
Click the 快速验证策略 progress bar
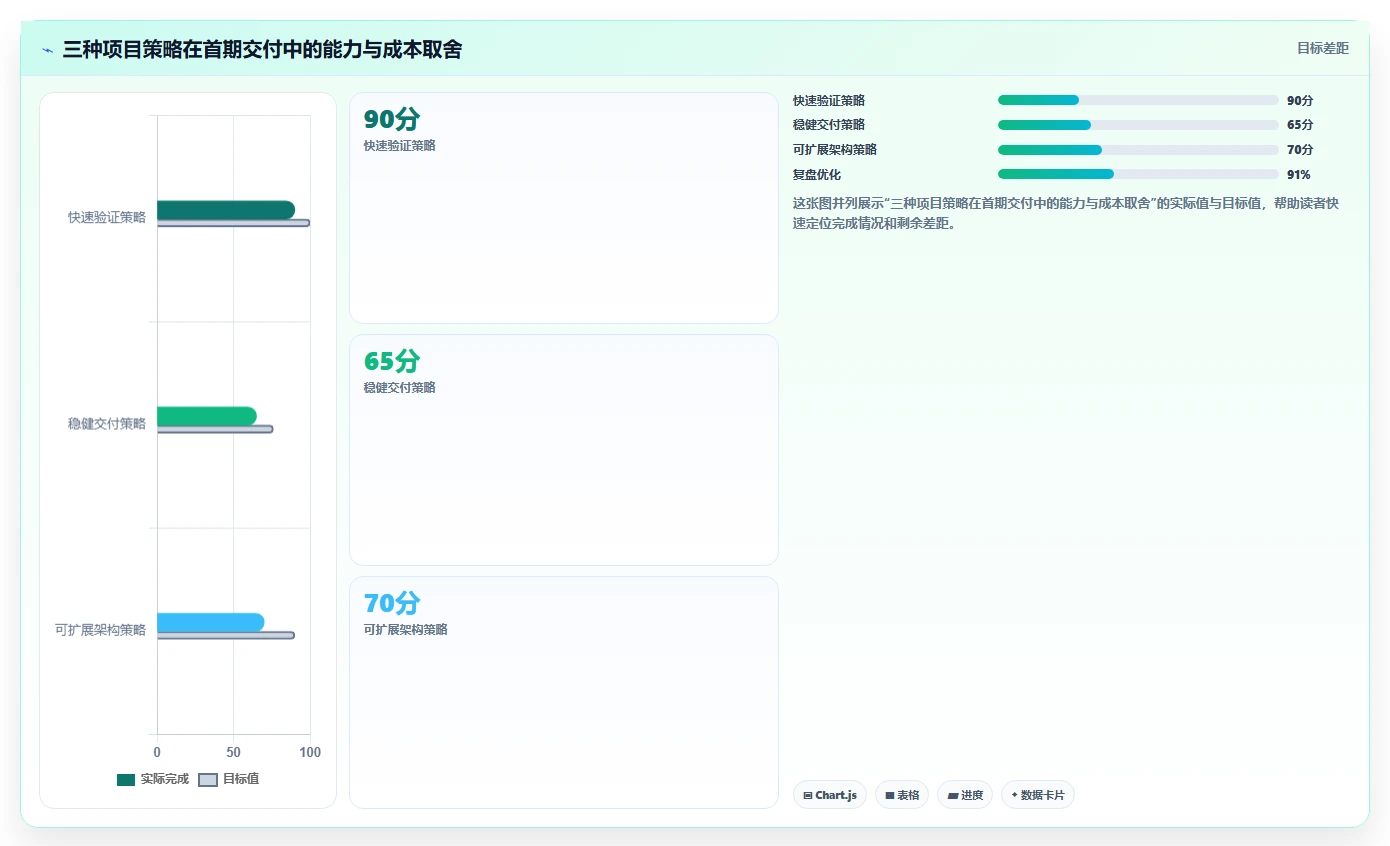(x=1138, y=100)
